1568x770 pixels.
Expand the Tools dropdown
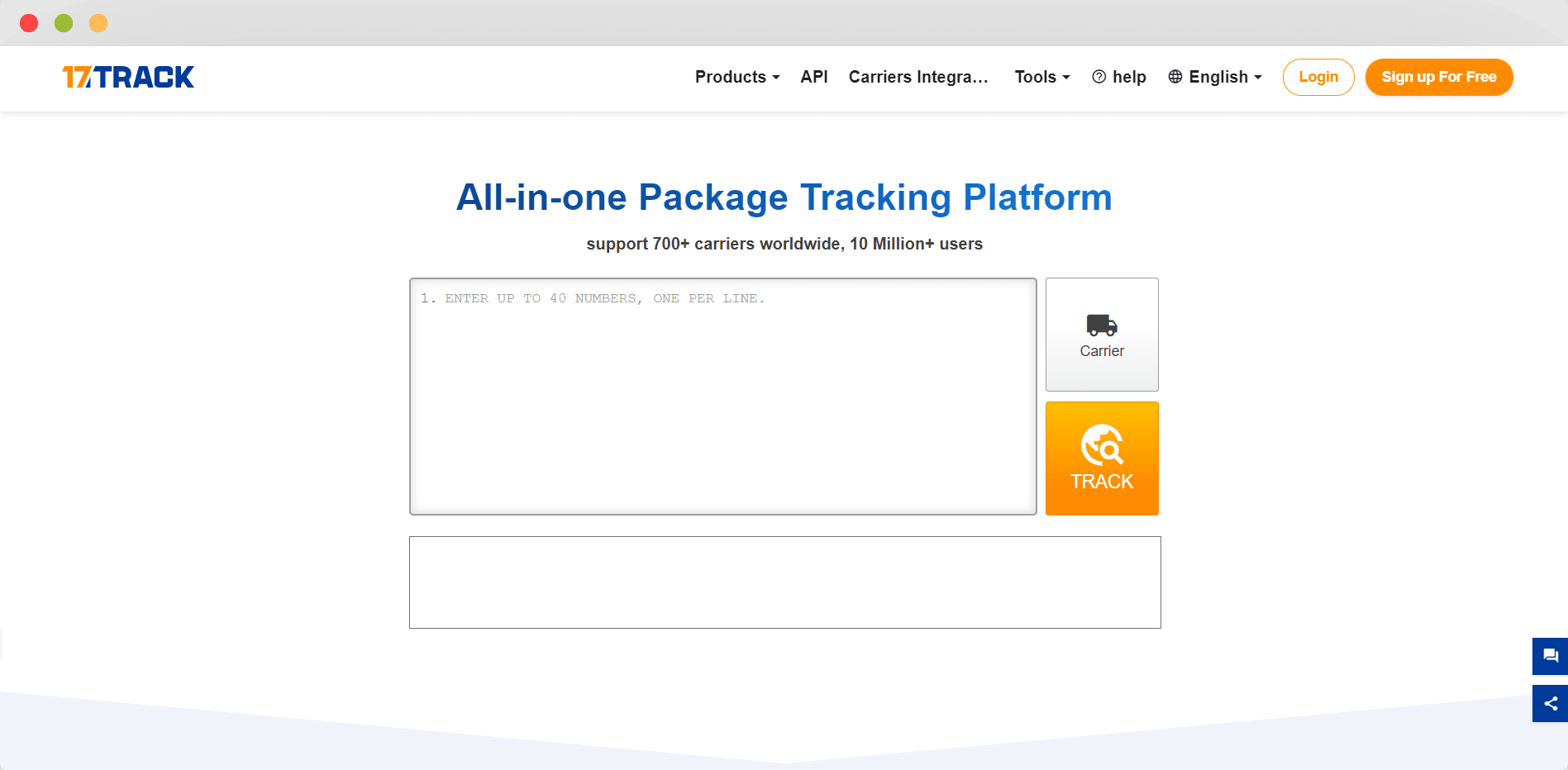[x=1042, y=77]
